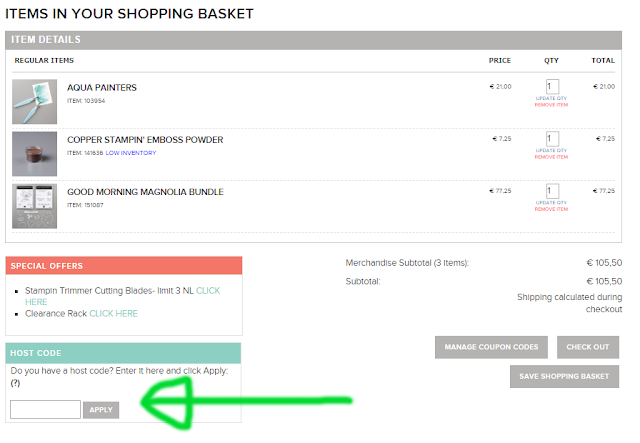Click the HOST CODE header
Viewport: 640px width, 443px height.
123,353
